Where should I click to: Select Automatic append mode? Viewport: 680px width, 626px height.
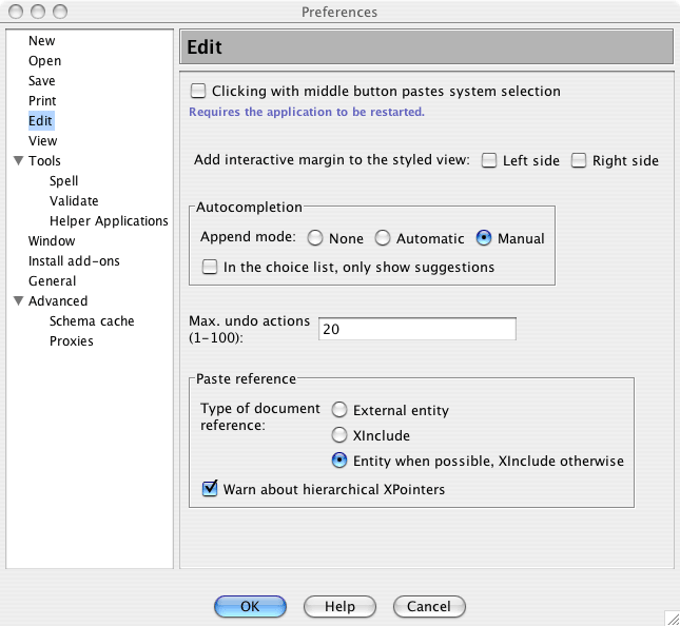(x=383, y=239)
